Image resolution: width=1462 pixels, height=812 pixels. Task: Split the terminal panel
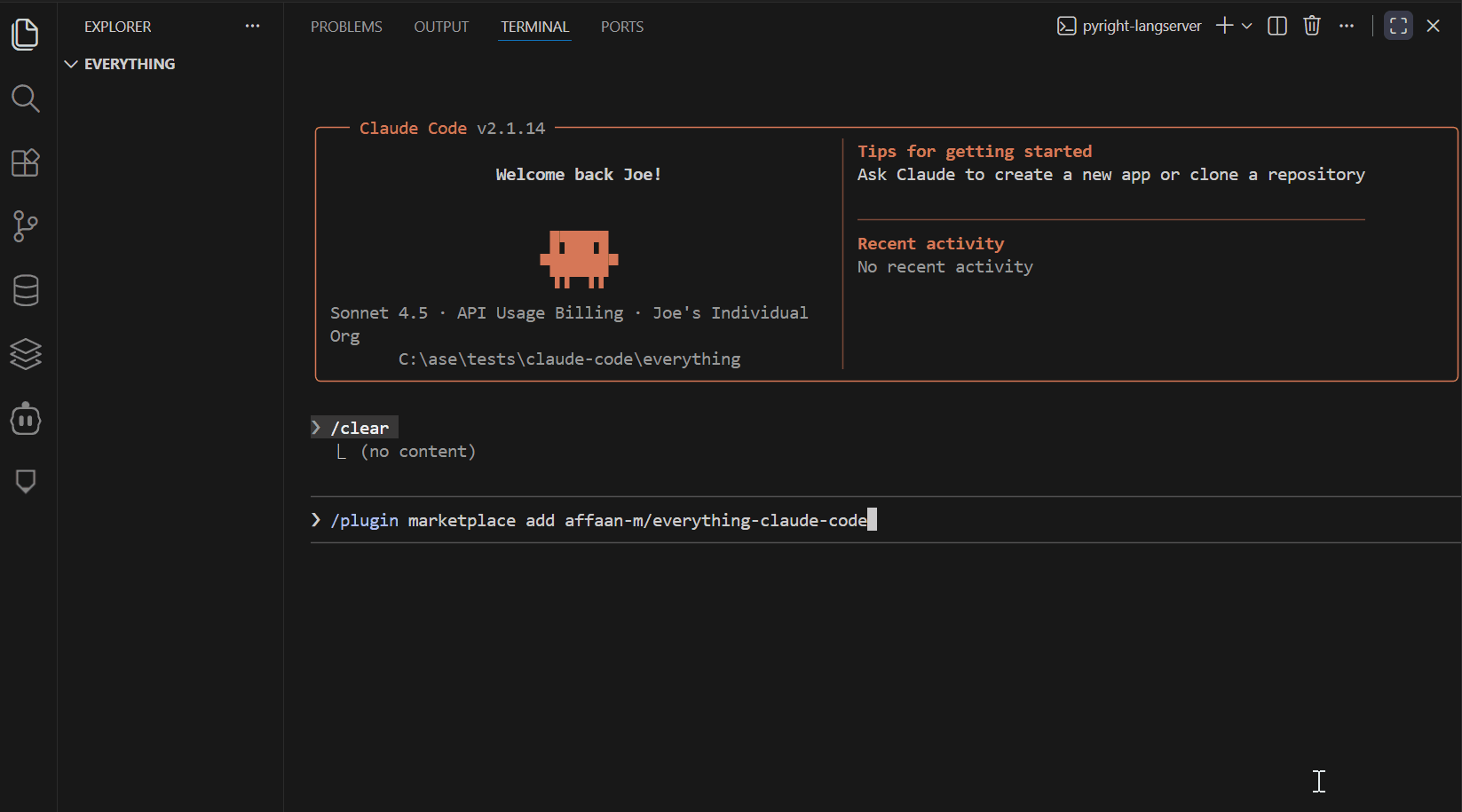pos(1277,26)
